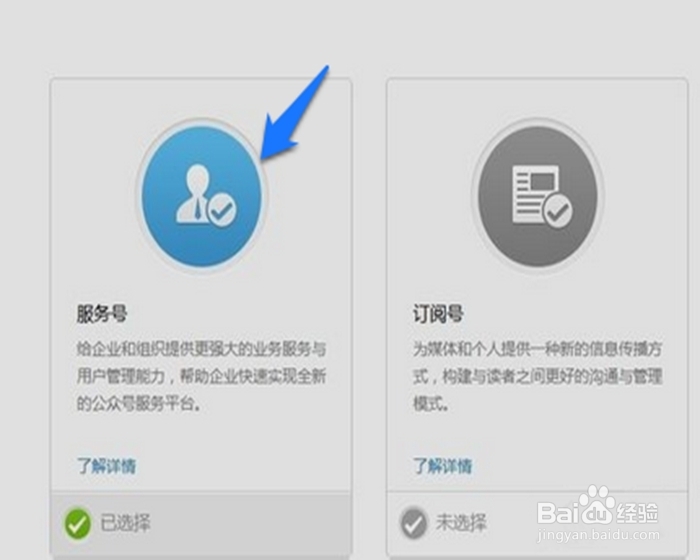Click the businessman figure in the blue circle

coord(193,193)
